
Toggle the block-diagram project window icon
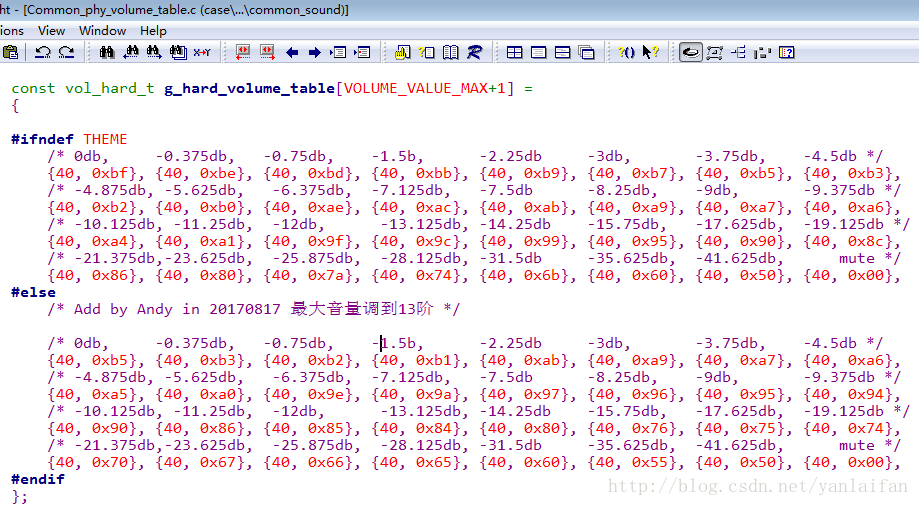tap(763, 52)
